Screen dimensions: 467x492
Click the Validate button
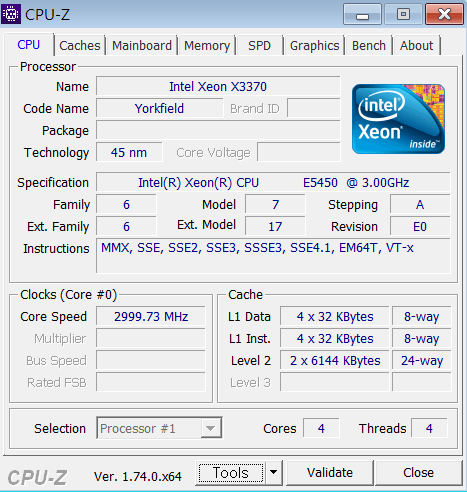(330, 473)
